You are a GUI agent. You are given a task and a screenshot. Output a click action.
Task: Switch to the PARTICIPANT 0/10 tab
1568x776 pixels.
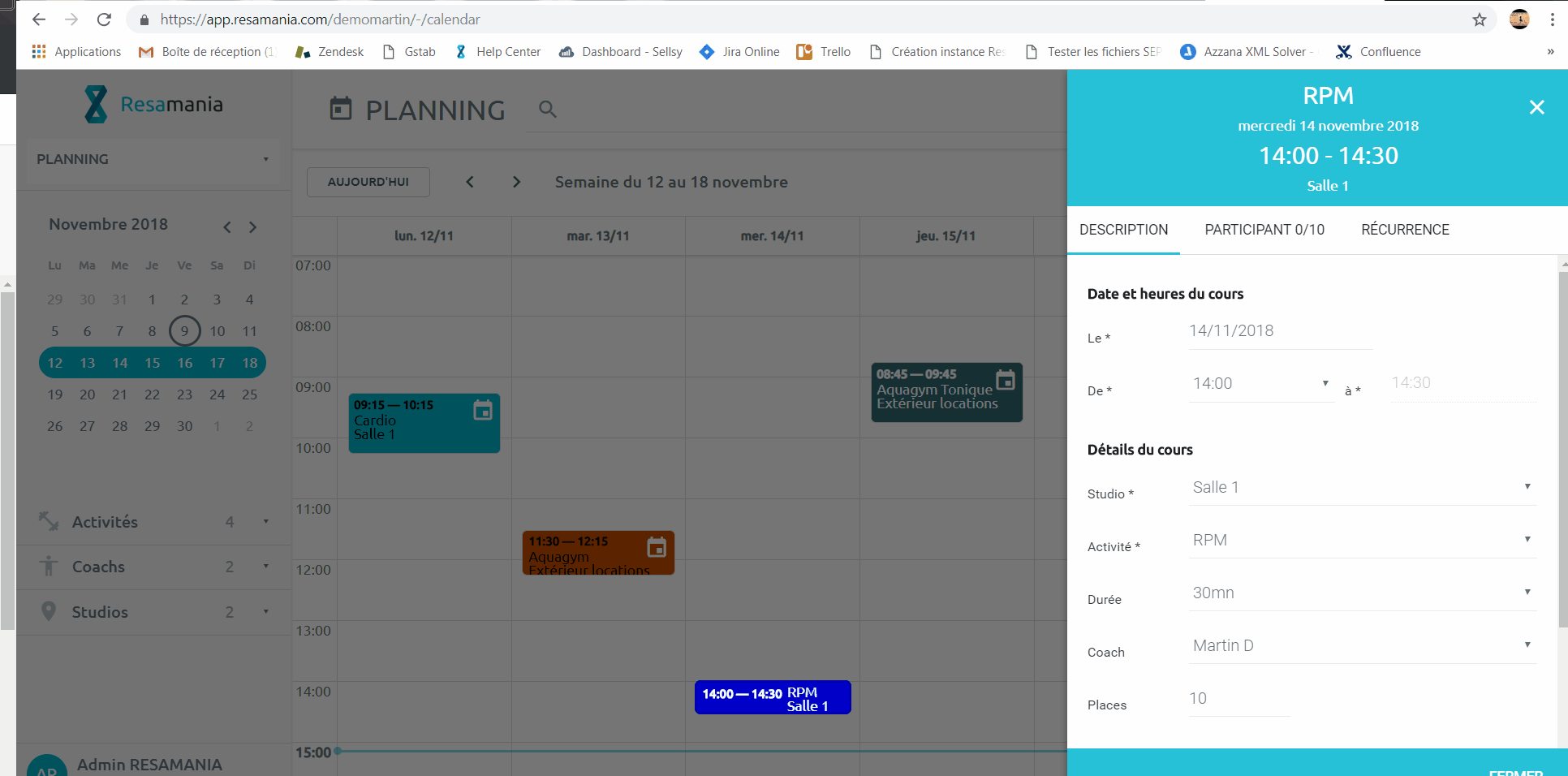1264,230
